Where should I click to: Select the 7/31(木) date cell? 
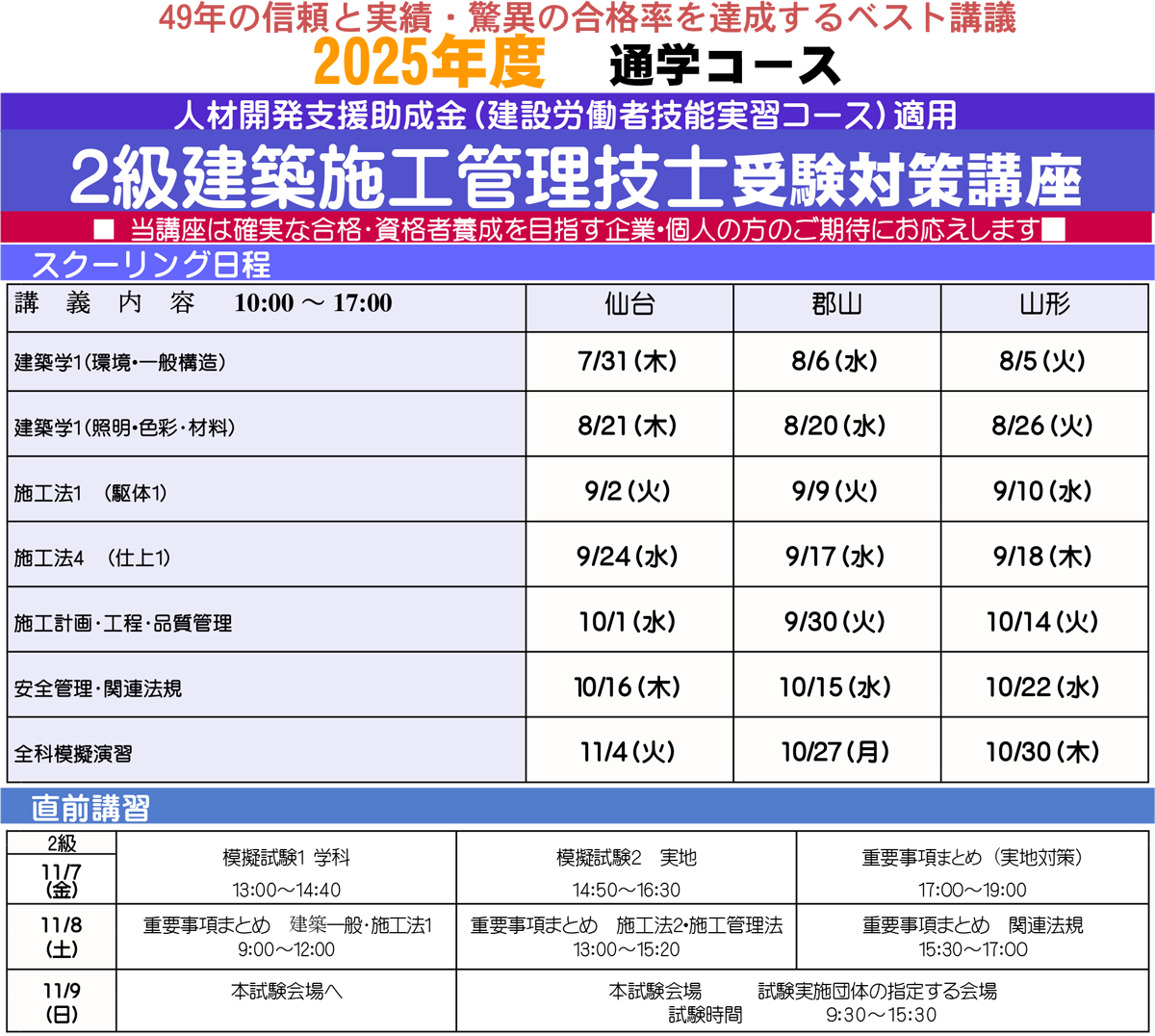(x=629, y=362)
